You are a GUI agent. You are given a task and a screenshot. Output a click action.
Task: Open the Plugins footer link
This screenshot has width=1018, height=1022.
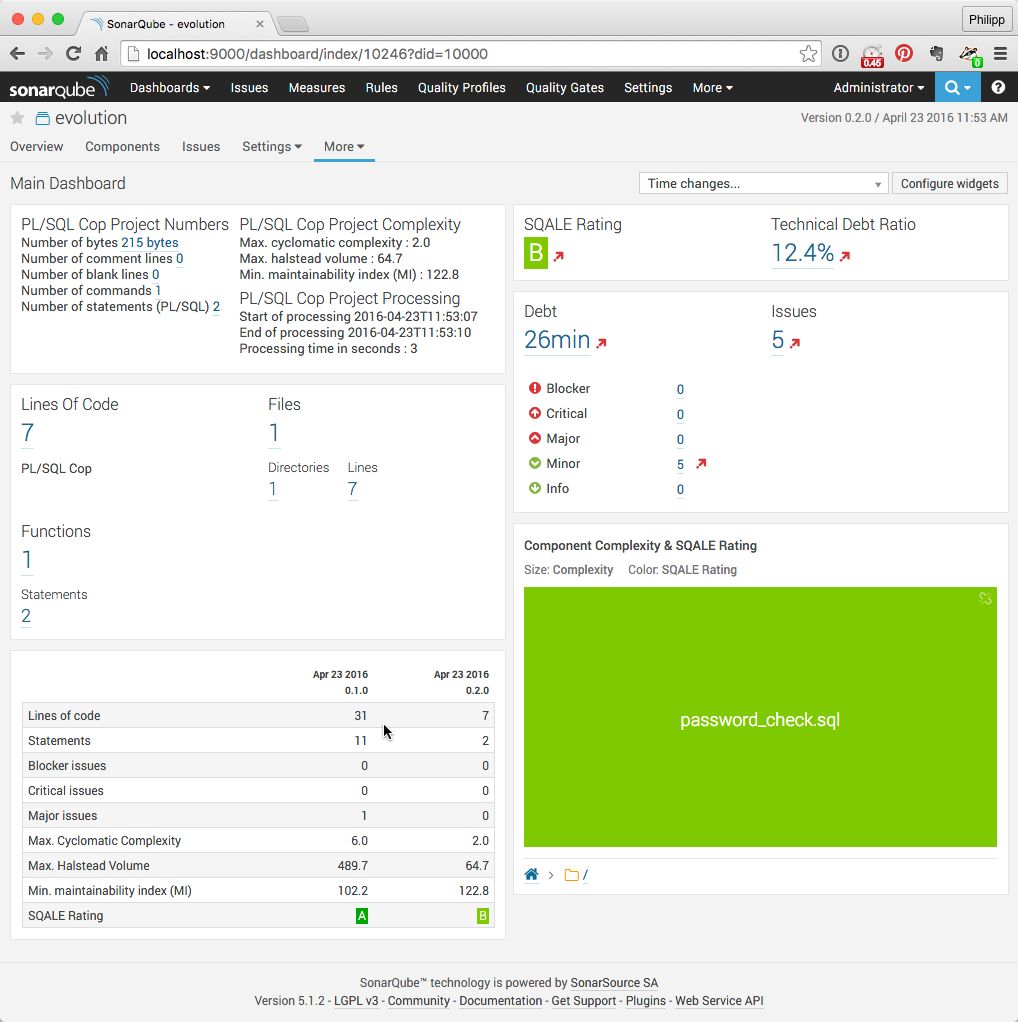(x=645, y=1001)
